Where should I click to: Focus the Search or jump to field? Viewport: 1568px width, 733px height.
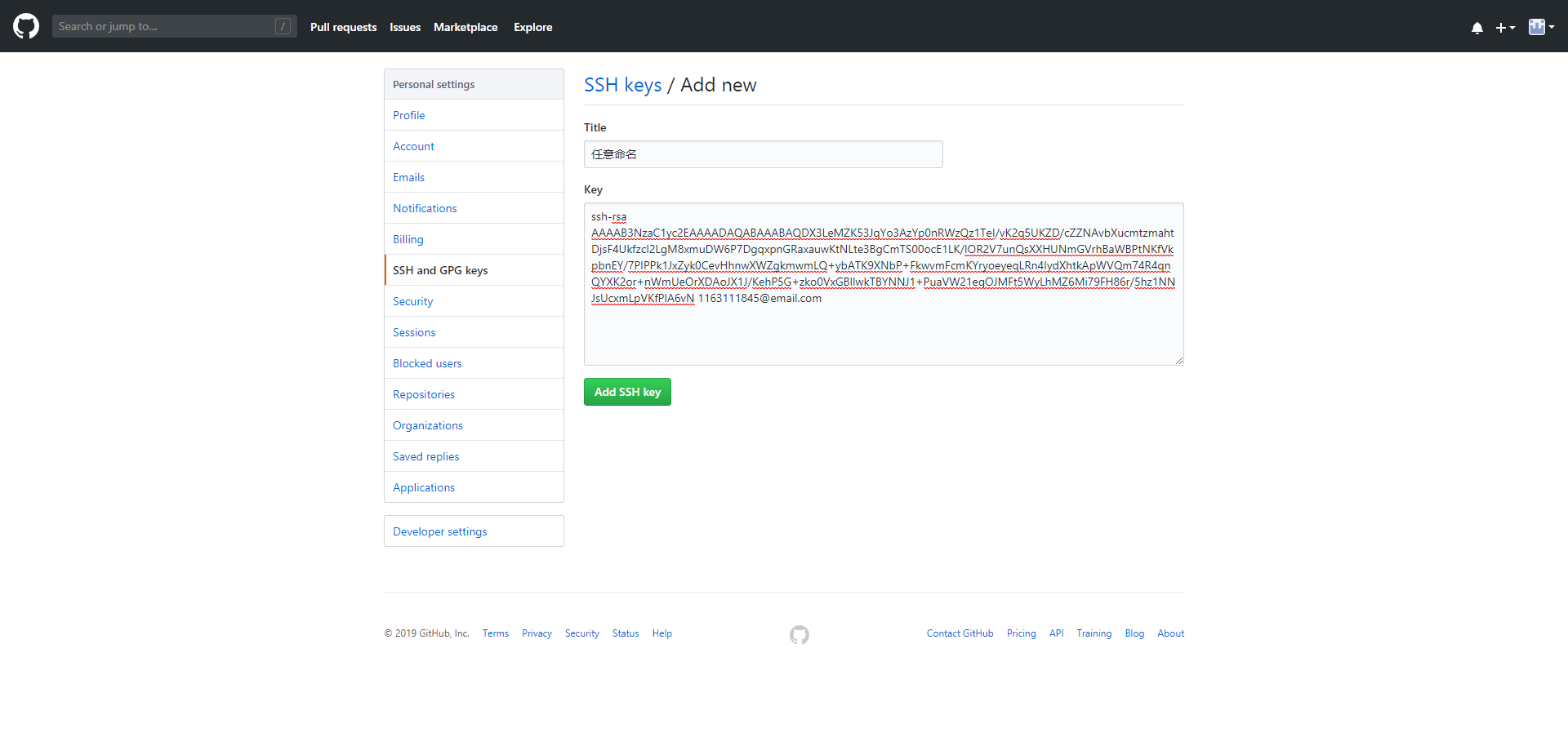pos(175,26)
